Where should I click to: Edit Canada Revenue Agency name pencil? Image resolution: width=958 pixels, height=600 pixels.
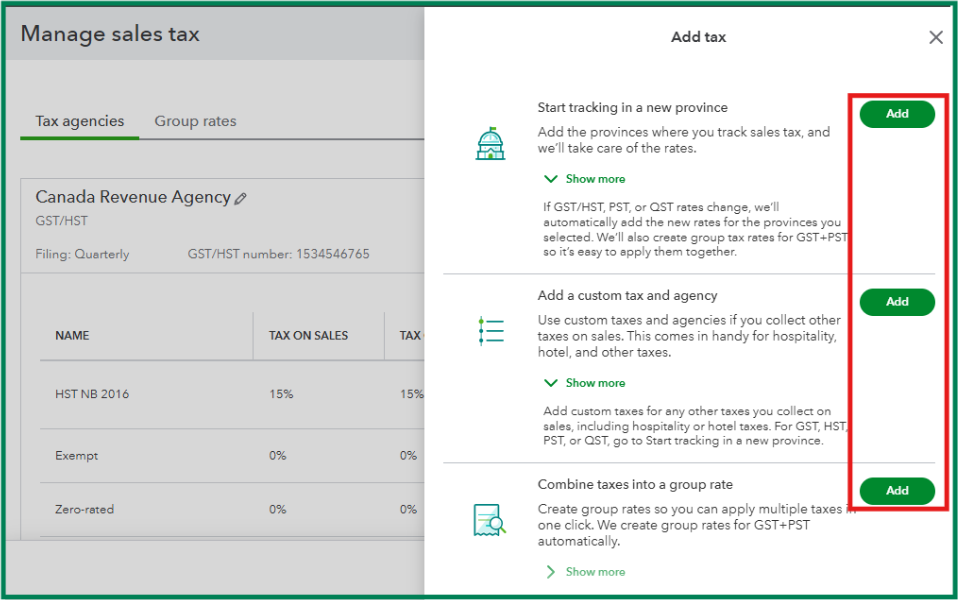click(x=241, y=199)
